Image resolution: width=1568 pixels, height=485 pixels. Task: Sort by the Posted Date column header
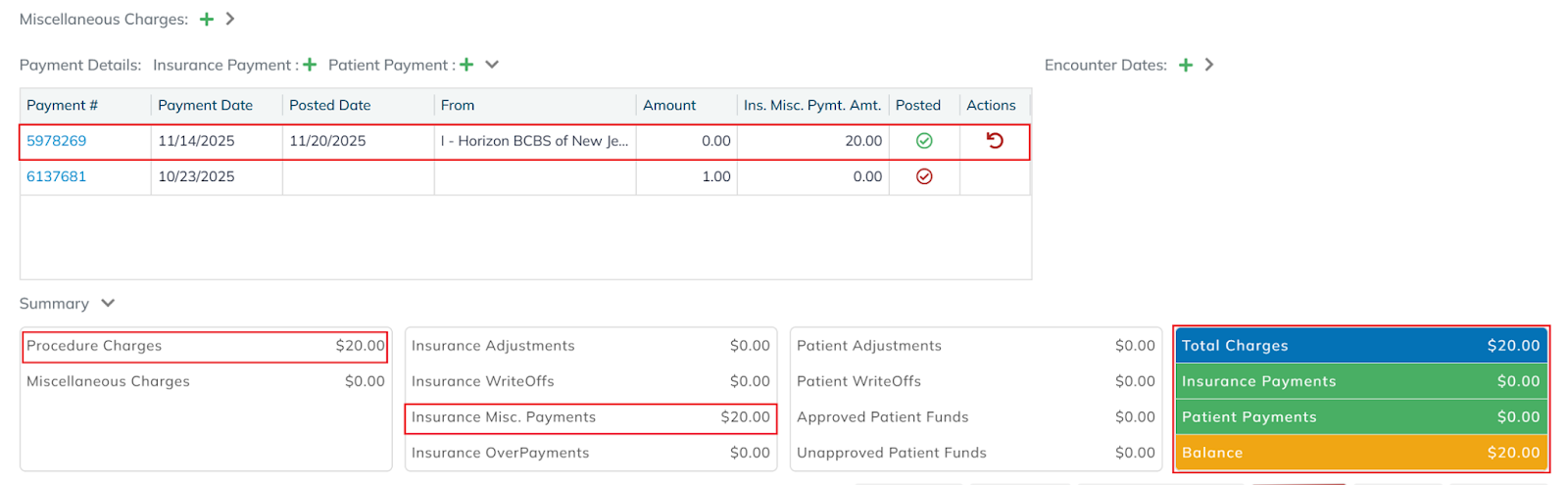[330, 106]
